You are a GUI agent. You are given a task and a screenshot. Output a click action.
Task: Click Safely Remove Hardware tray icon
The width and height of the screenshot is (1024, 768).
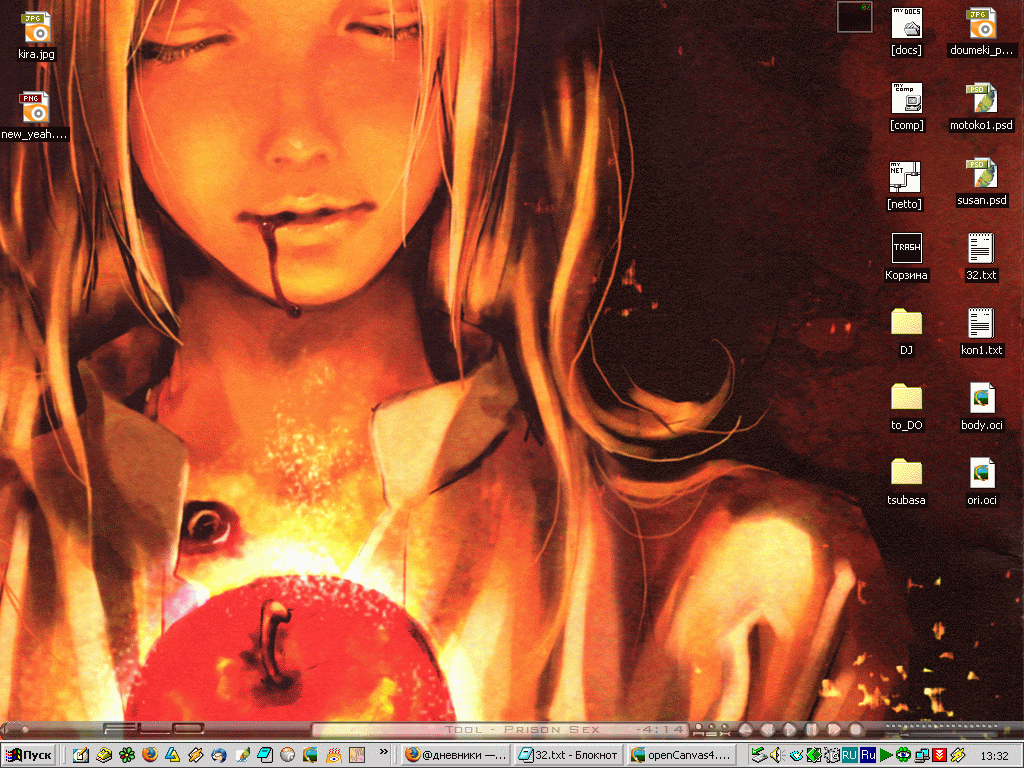pos(759,756)
